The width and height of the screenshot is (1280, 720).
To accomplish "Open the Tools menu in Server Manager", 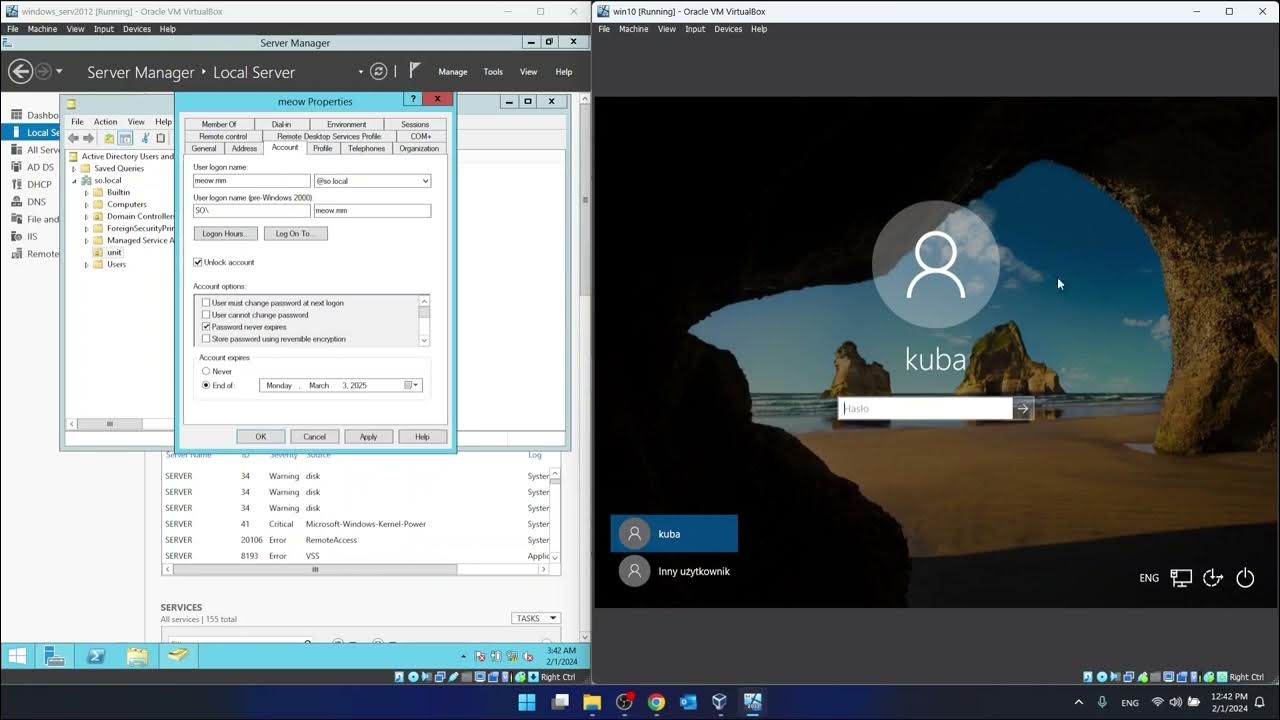I will [493, 72].
